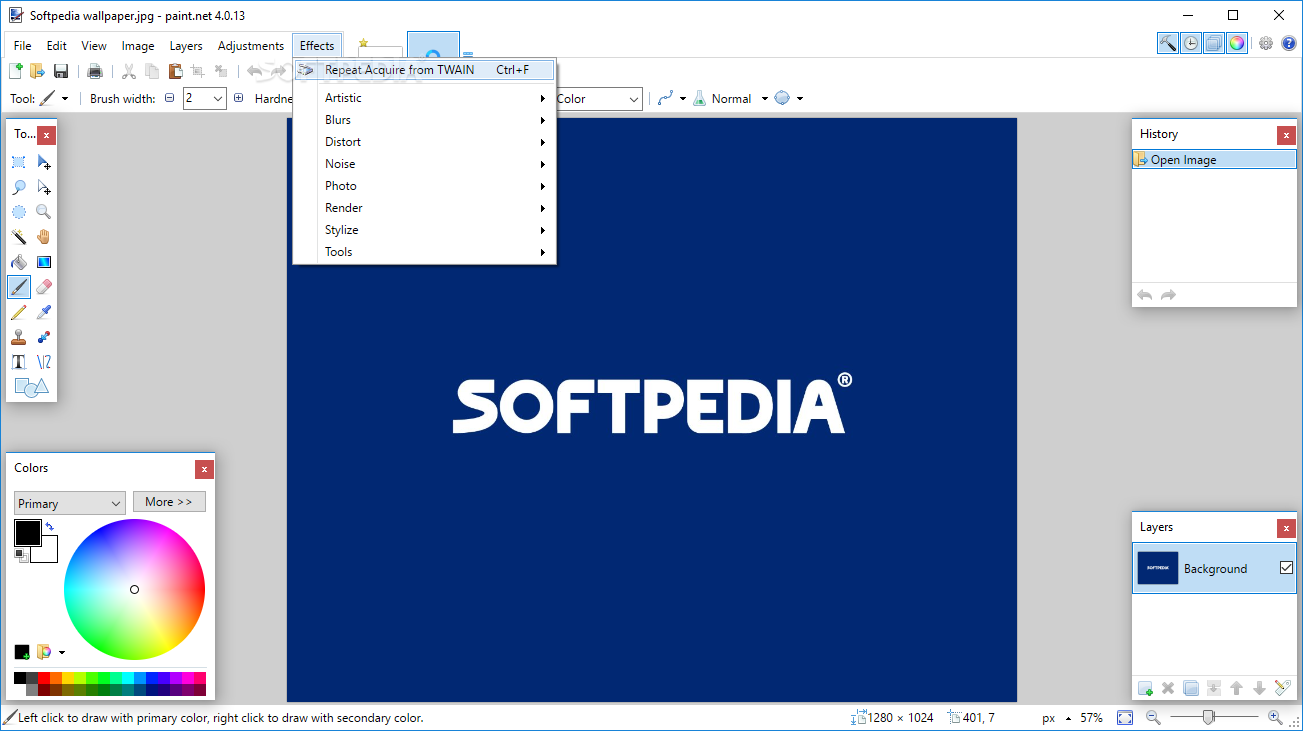The image size is (1303, 731).
Task: Open the Distort effects submenu
Action: coord(425,142)
